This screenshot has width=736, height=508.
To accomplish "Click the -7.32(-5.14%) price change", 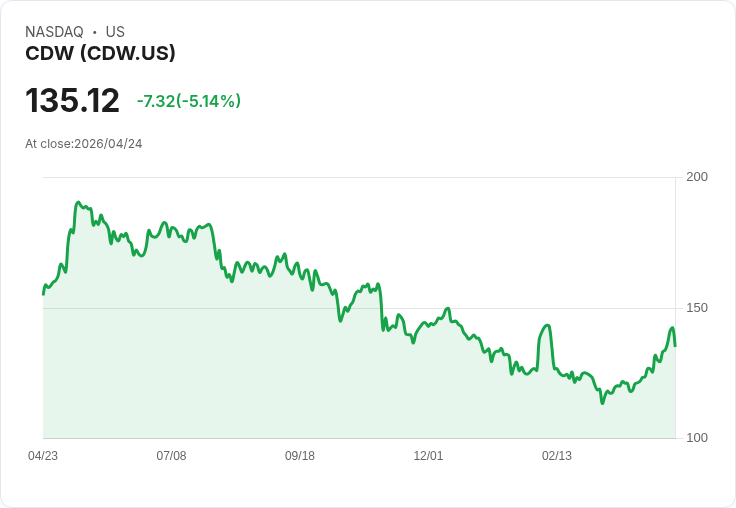I will 189,101.
